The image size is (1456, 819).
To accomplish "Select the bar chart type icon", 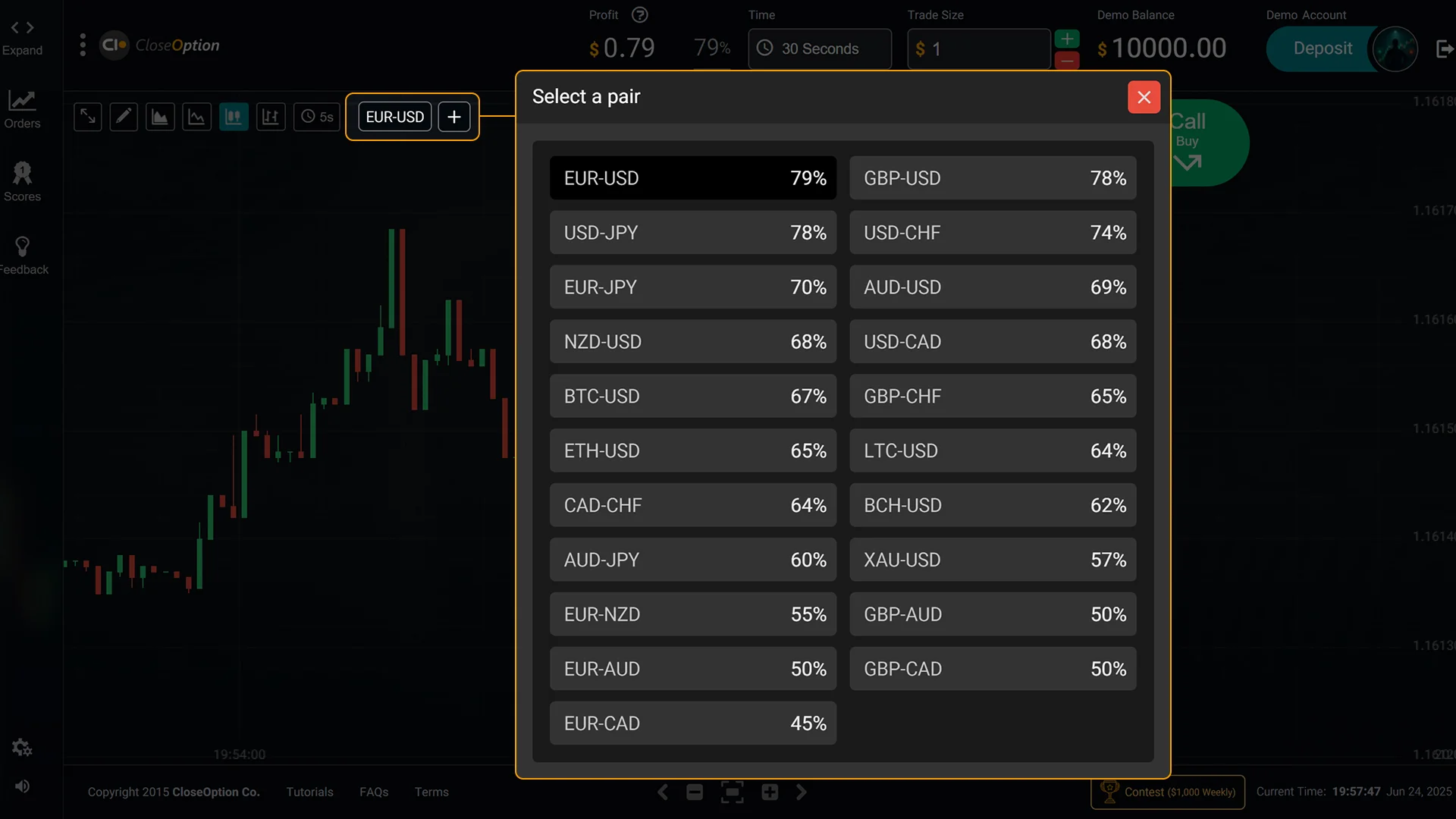I will [271, 116].
